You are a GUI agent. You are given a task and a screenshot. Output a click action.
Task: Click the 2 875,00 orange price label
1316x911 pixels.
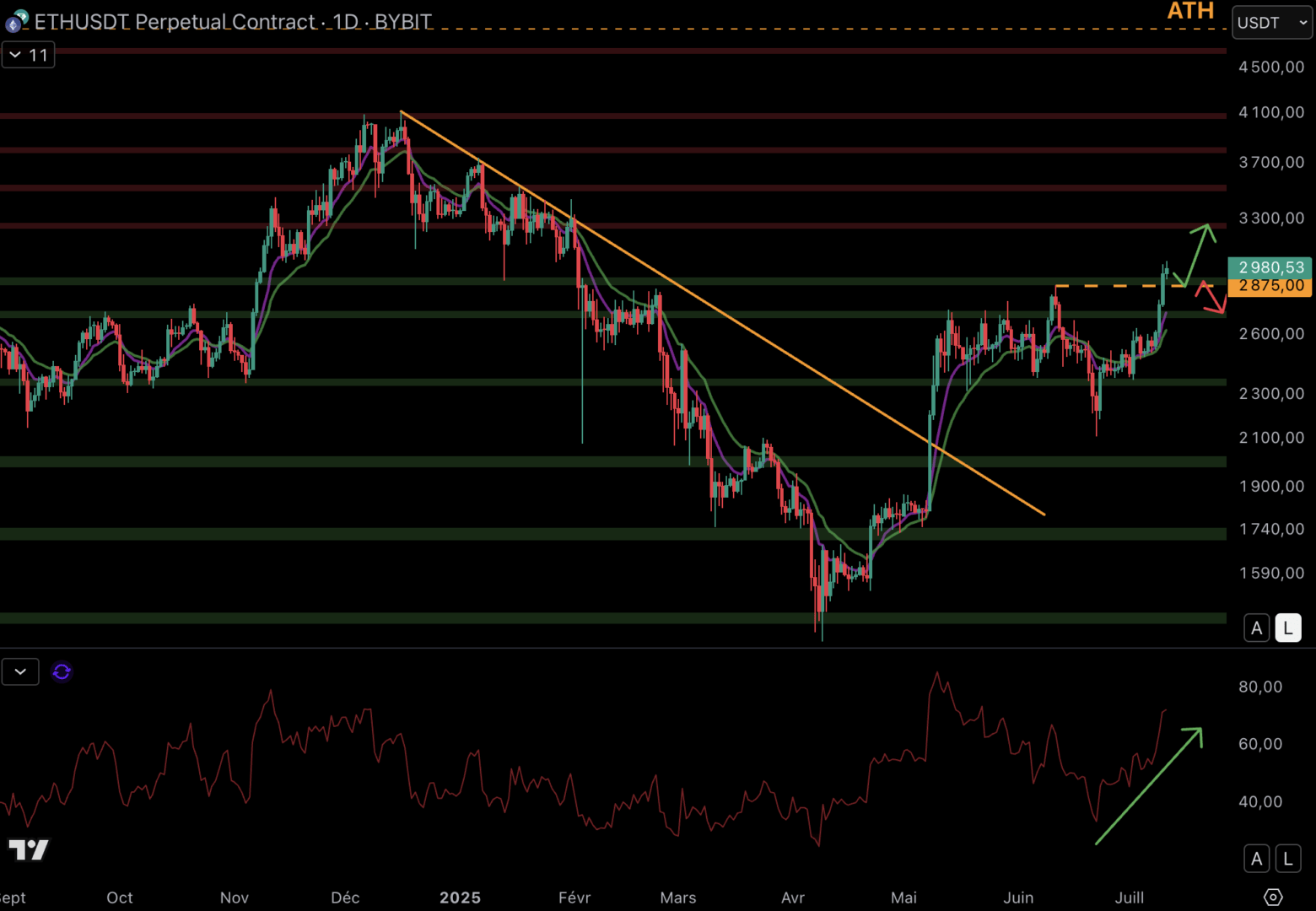1270,286
